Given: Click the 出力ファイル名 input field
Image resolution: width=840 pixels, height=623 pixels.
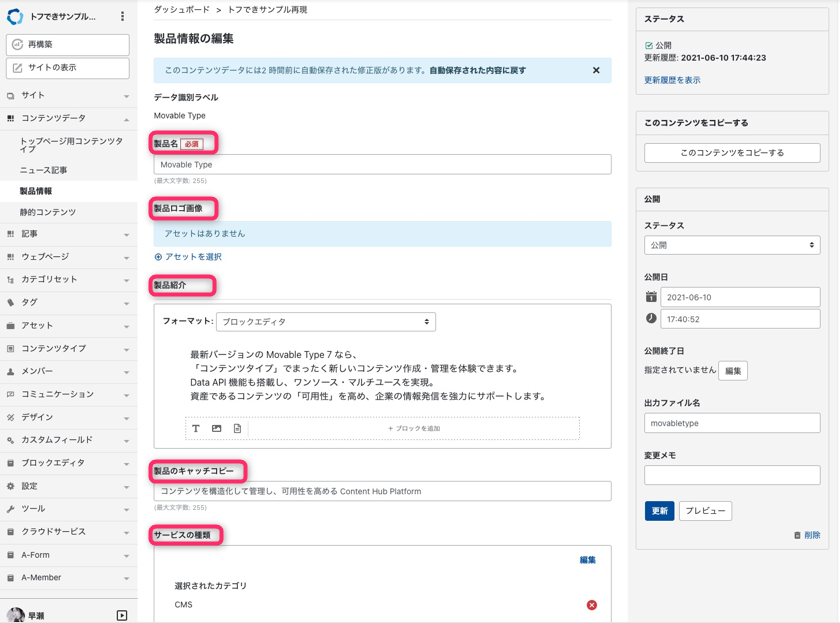Looking at the screenshot, I should (732, 423).
